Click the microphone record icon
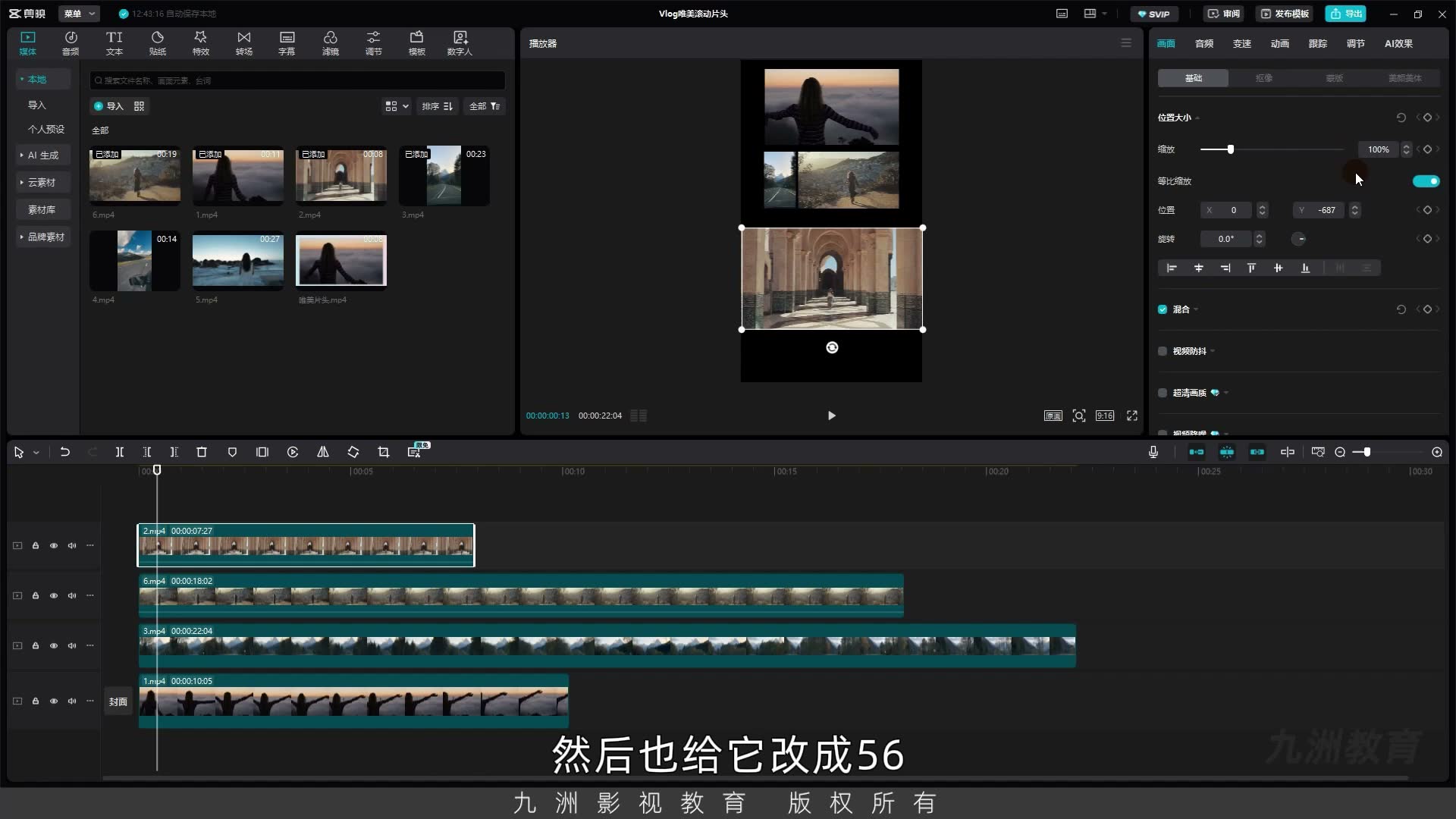The height and width of the screenshot is (819, 1456). point(1153,452)
